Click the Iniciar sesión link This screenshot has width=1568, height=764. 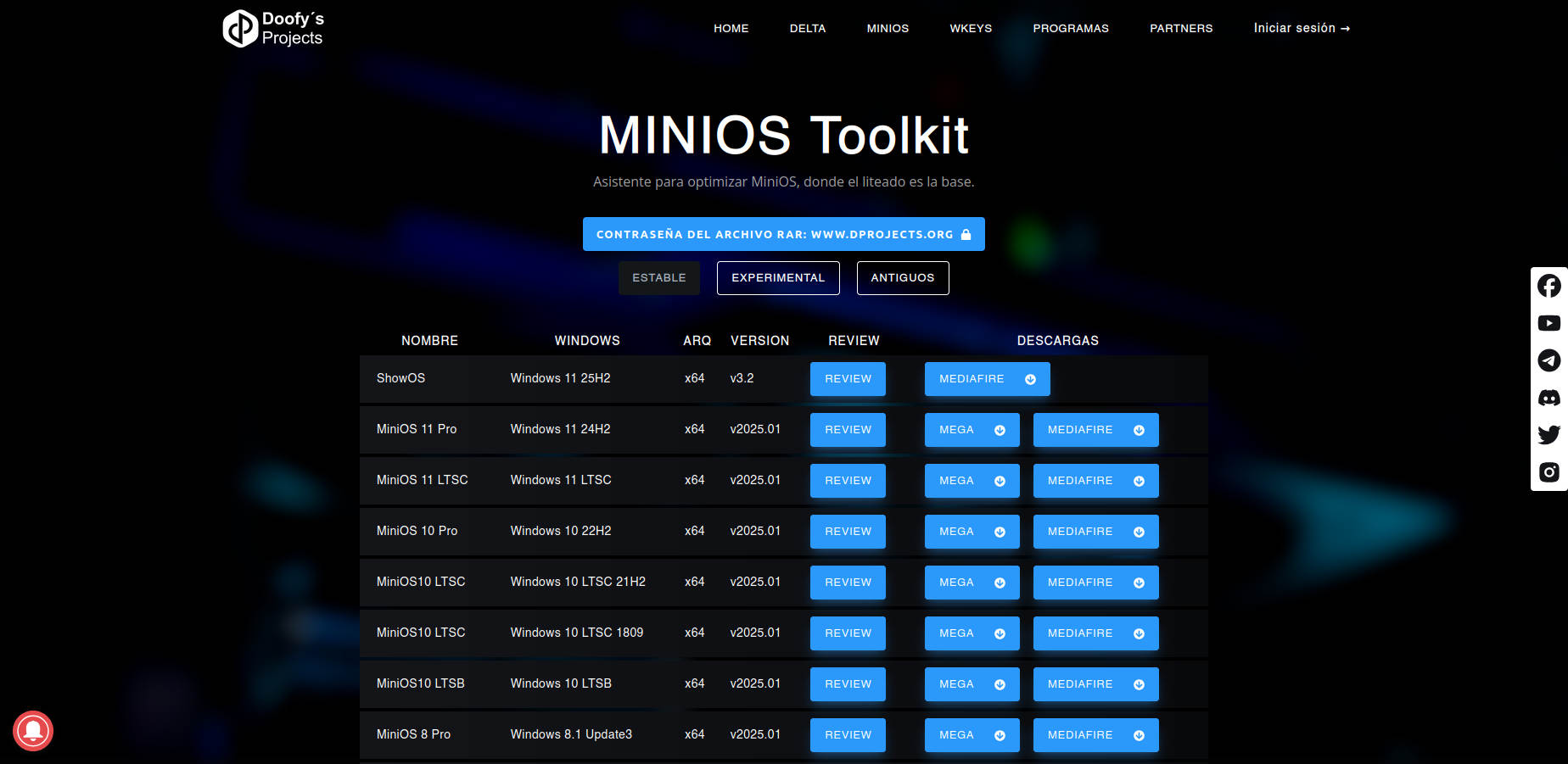[1301, 28]
